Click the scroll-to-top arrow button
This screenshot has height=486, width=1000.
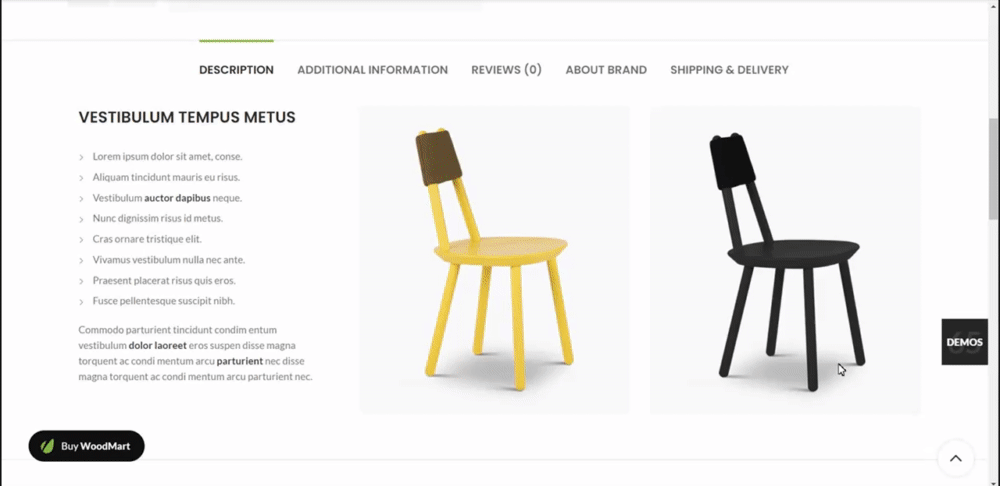955,457
